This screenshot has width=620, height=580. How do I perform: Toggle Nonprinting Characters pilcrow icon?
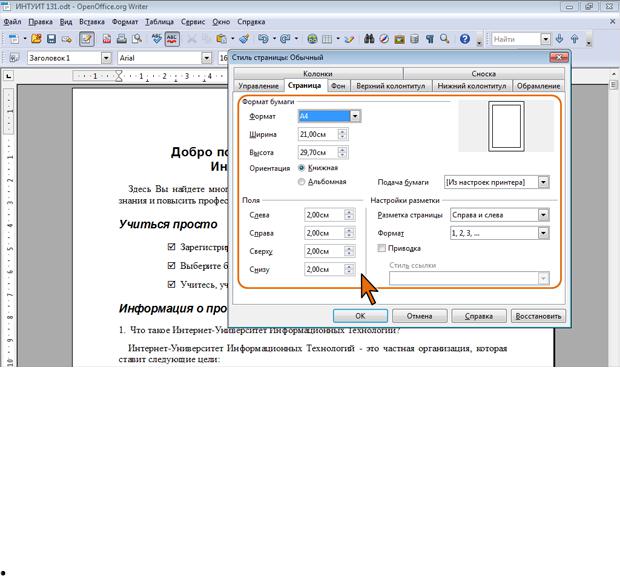(430, 39)
